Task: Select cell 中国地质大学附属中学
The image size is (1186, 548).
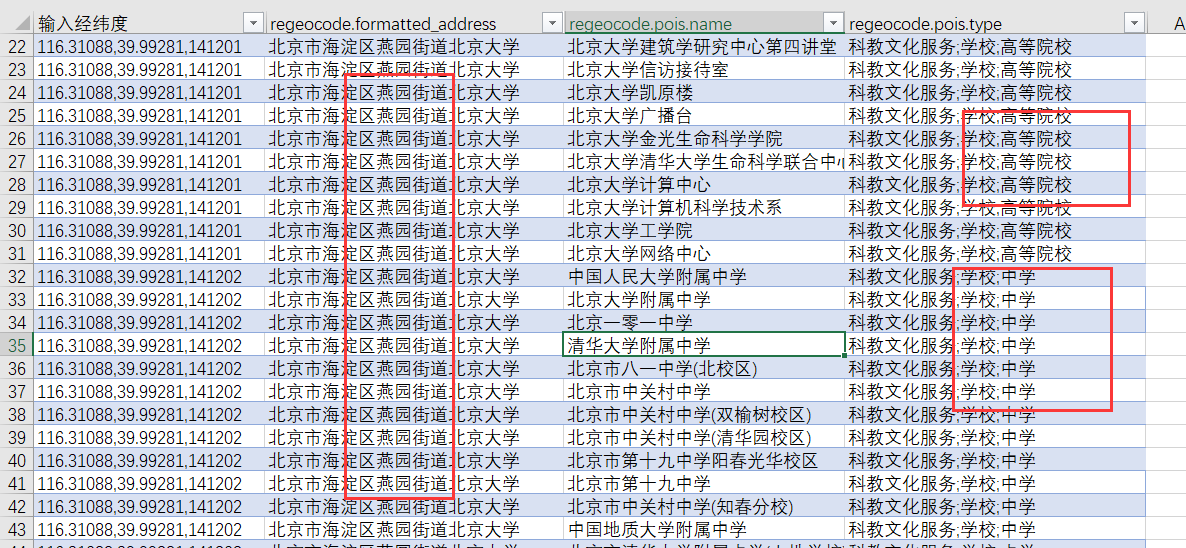Action: coord(705,528)
